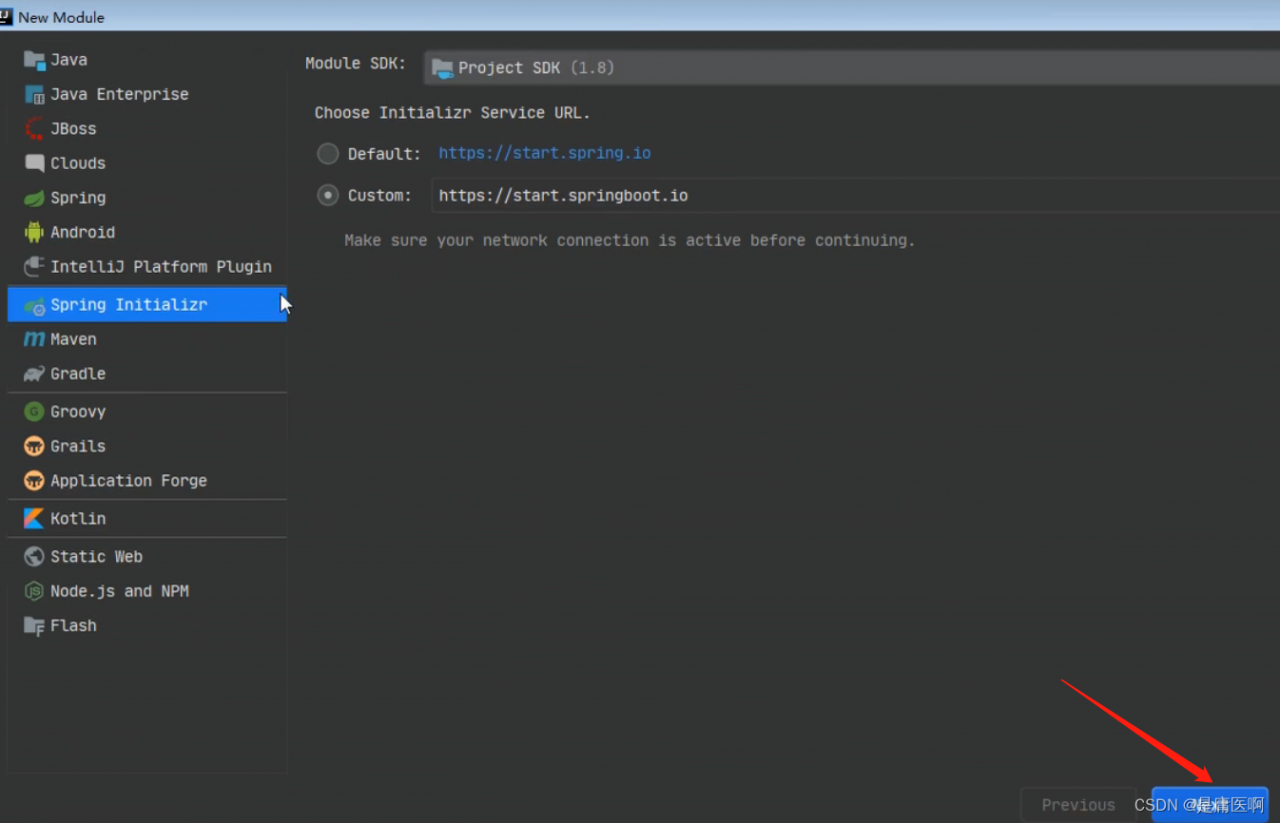This screenshot has width=1280, height=823.
Task: Click the Grails orange icon
Action: (x=34, y=446)
